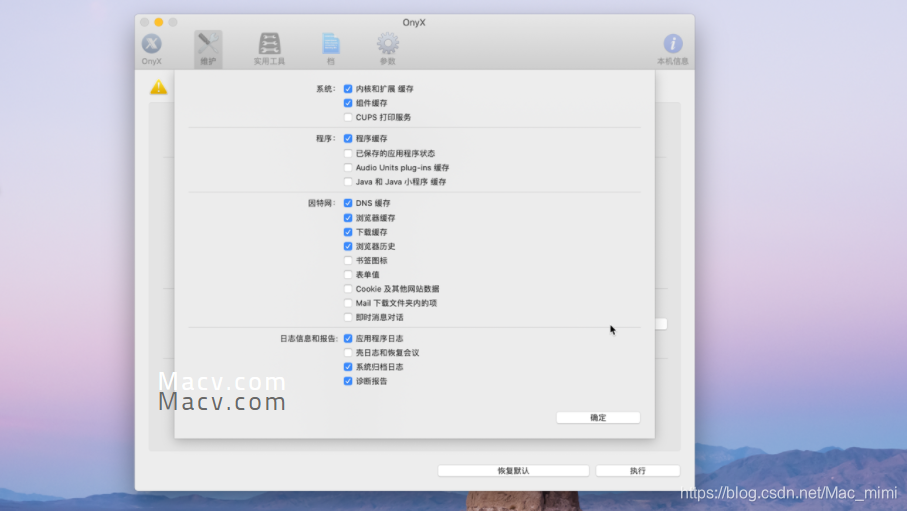Uncheck 诊断报告 checkbox
The width and height of the screenshot is (907, 512).
pyautogui.click(x=348, y=381)
